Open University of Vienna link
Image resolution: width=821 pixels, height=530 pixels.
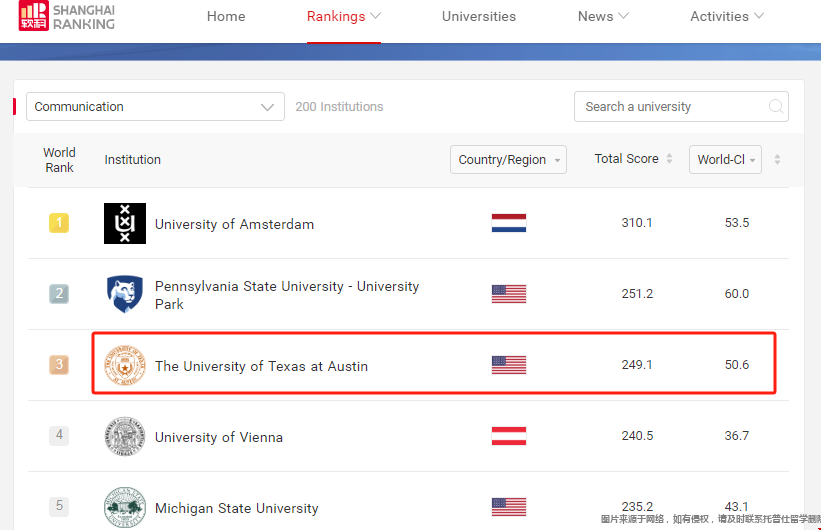pos(219,437)
